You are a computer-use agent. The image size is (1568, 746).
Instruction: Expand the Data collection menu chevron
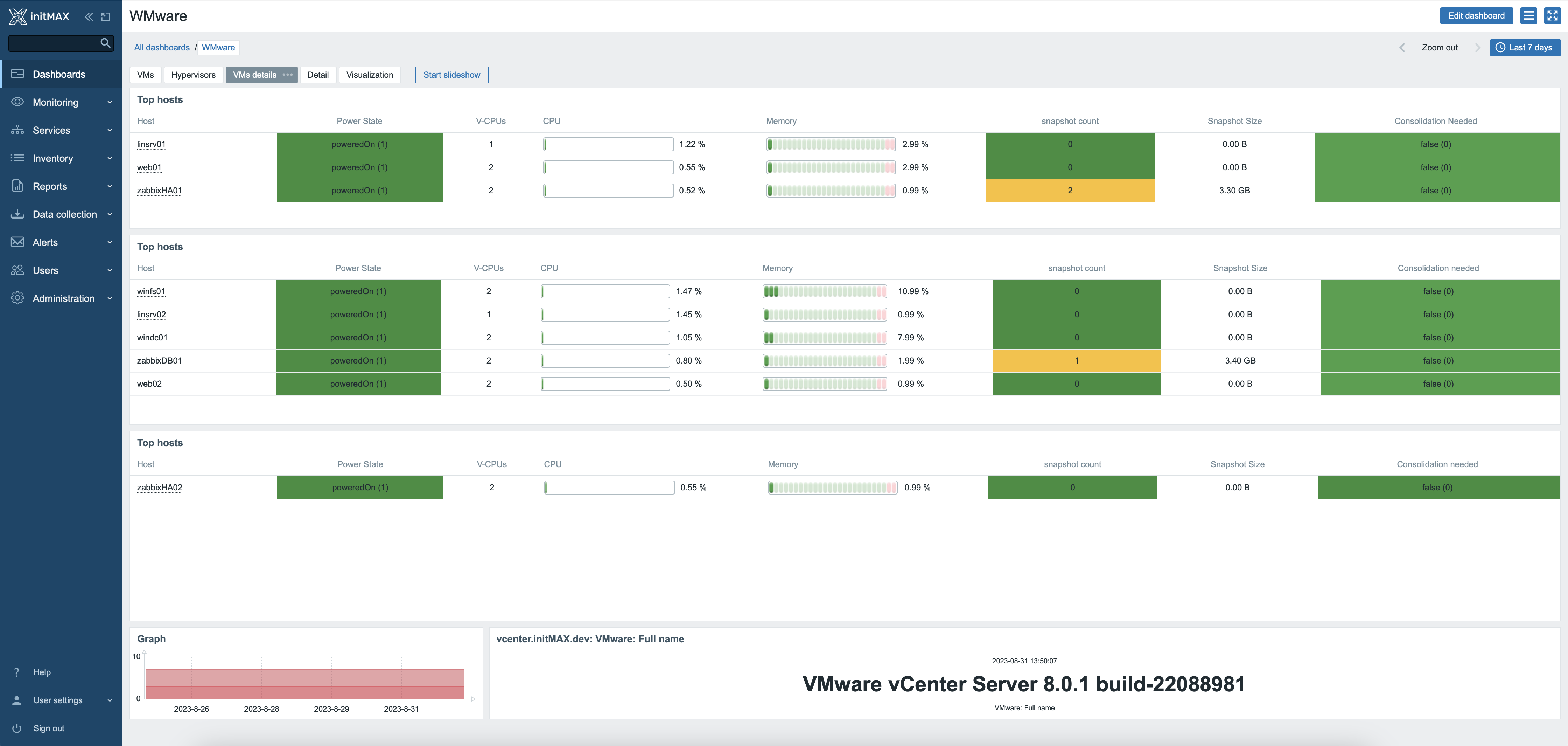point(110,214)
